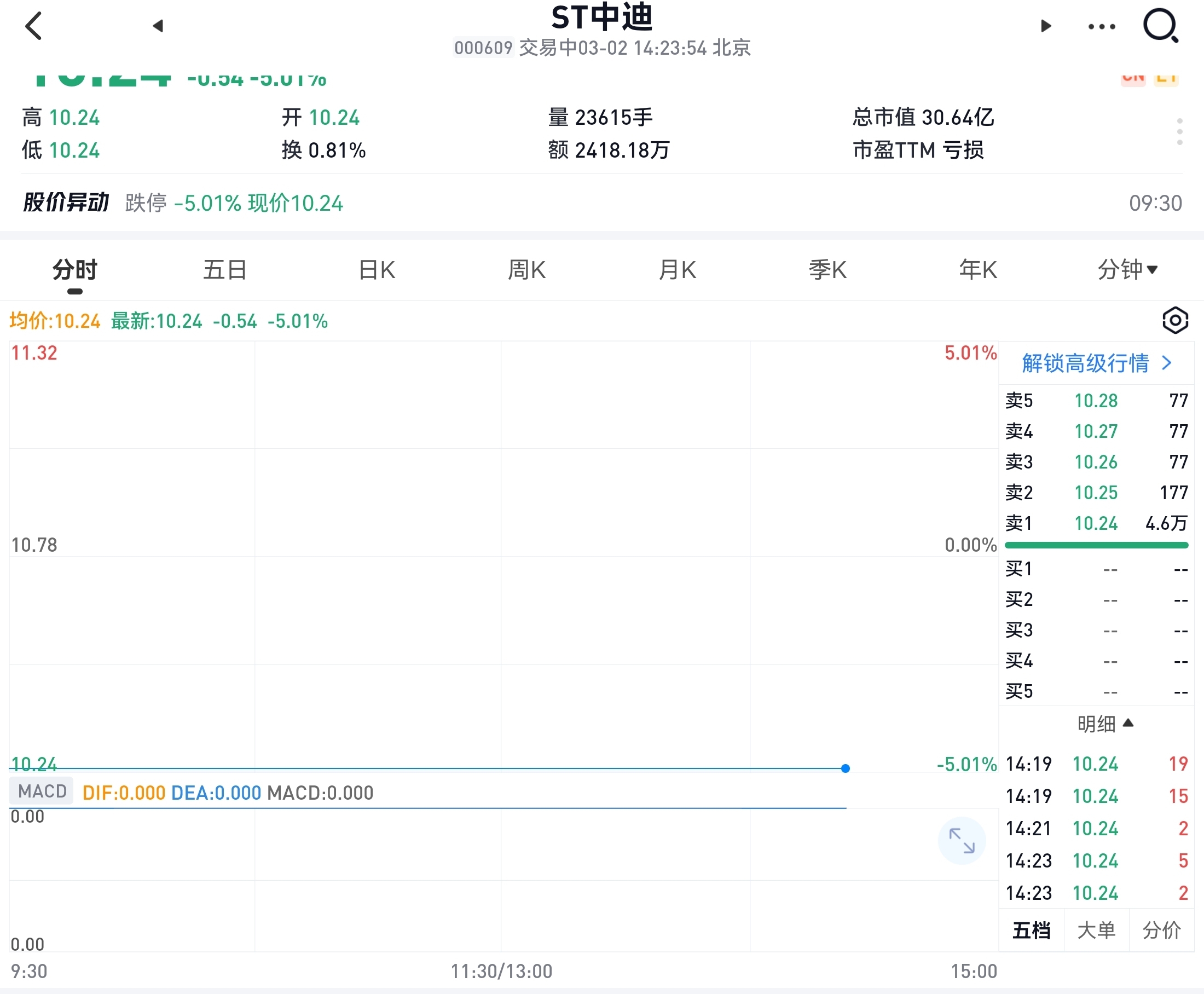Tap the blue current-price marker on chart
Image resolution: width=1204 pixels, height=994 pixels.
845,768
